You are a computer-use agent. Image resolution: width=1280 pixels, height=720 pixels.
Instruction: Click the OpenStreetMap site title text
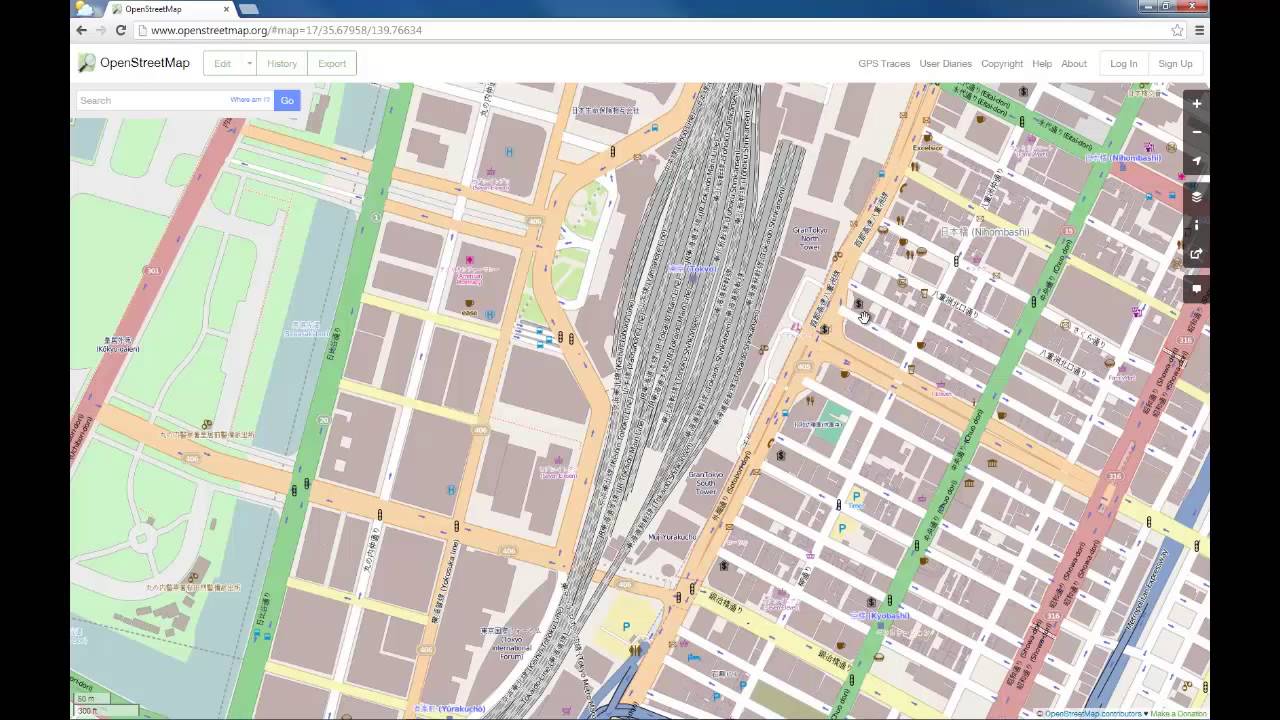pos(145,63)
